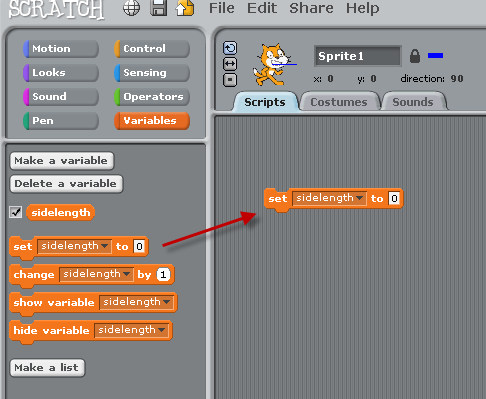Image resolution: width=486 pixels, height=399 pixels.
Task: Click value field of palette set block
Action: pyautogui.click(x=139, y=246)
